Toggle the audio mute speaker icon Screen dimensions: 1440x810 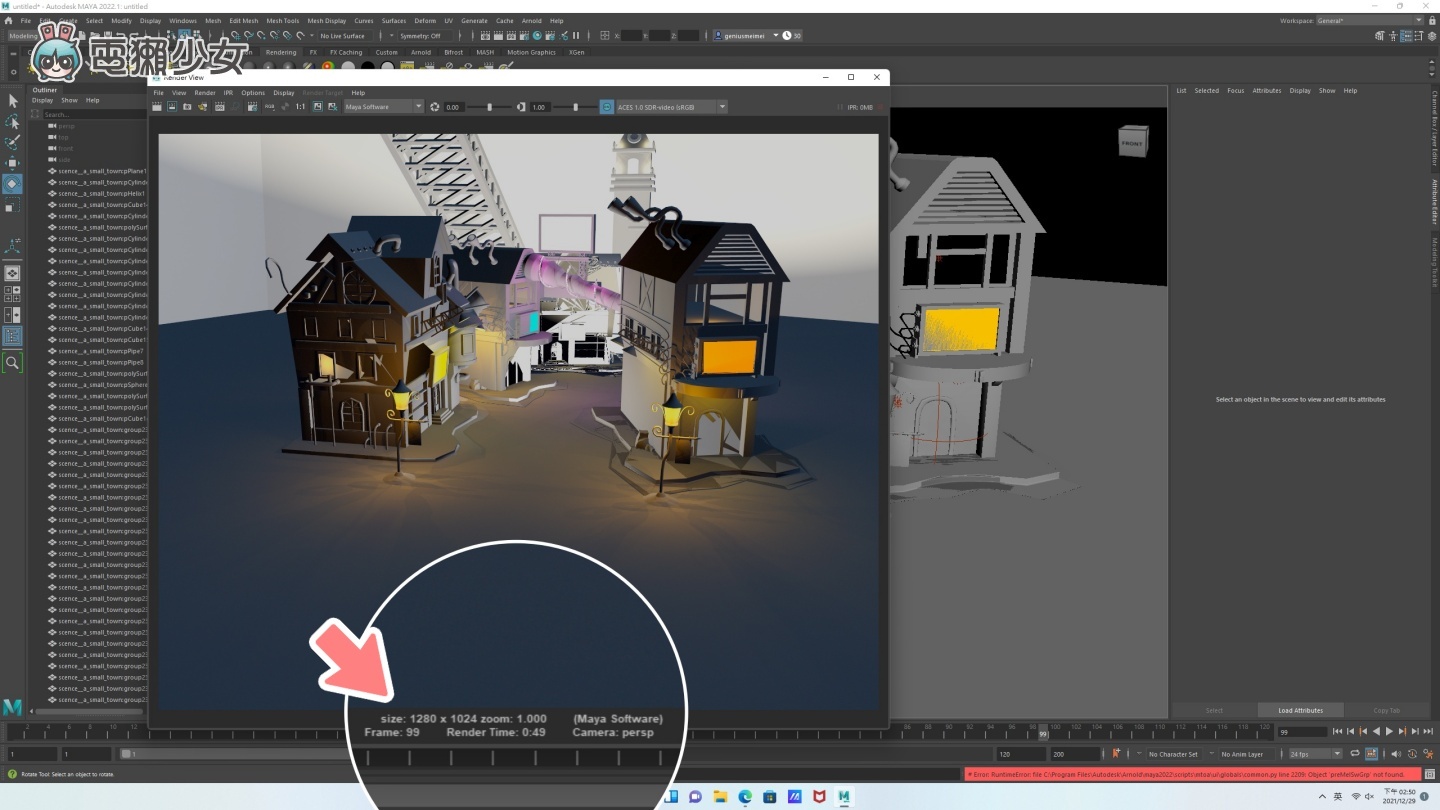[x=1396, y=754]
